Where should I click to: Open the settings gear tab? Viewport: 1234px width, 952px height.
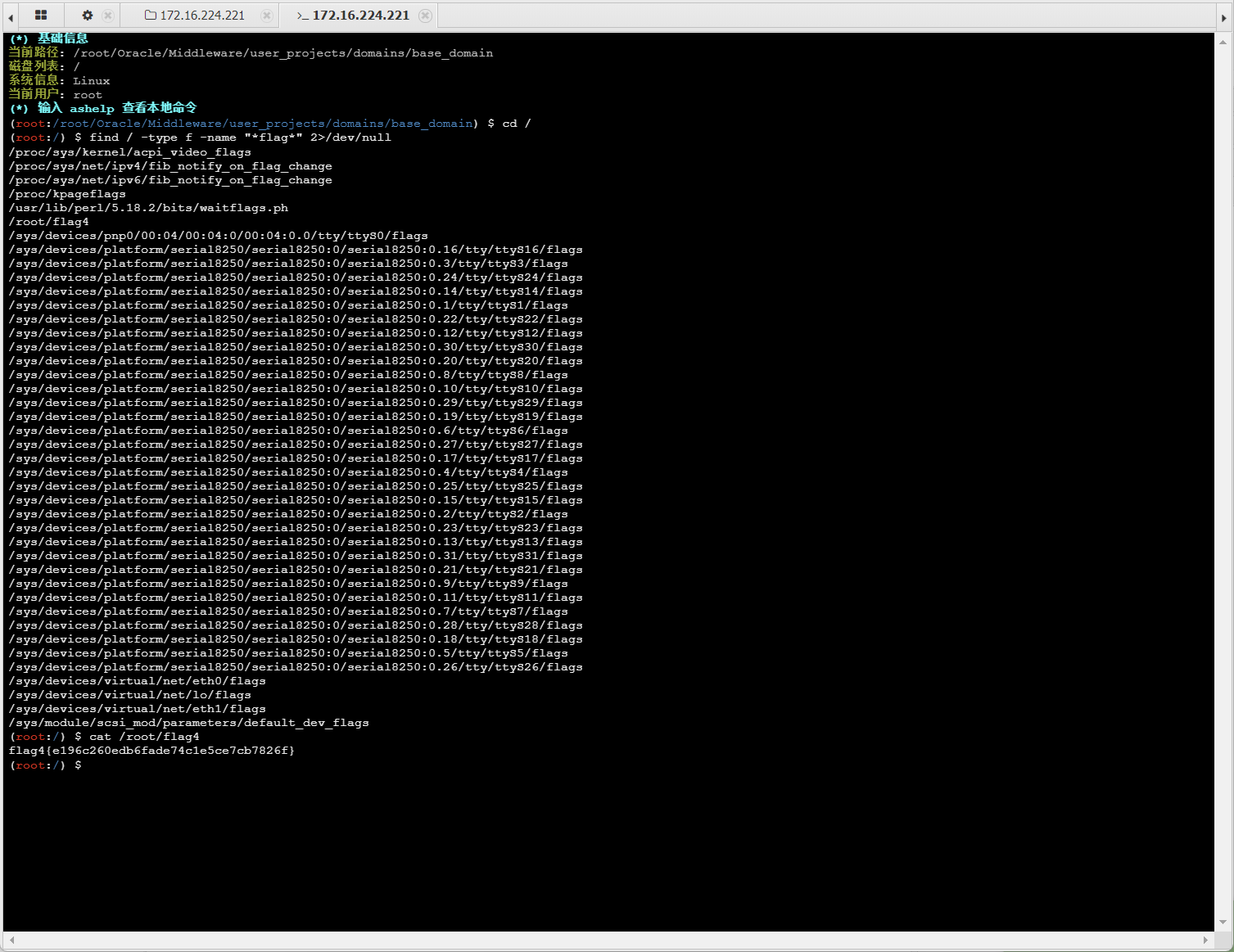coord(88,15)
